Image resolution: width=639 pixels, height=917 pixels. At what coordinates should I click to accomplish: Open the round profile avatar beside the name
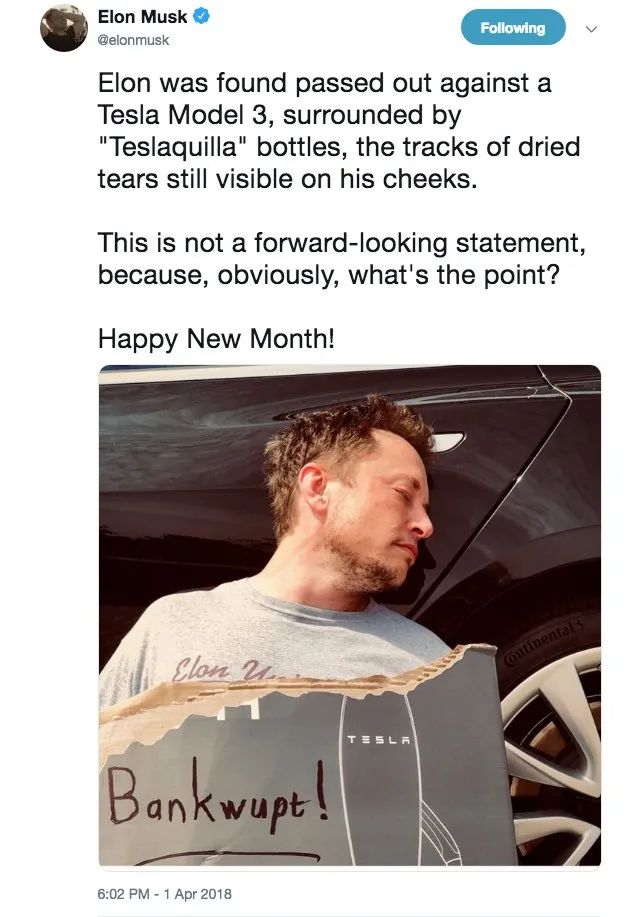tap(64, 29)
